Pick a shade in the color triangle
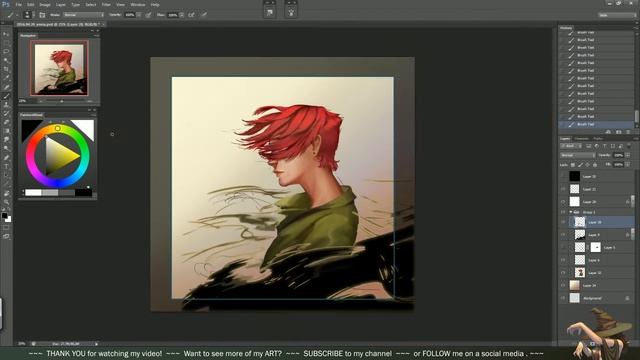This screenshot has width=640, height=360. pyautogui.click(x=60, y=156)
